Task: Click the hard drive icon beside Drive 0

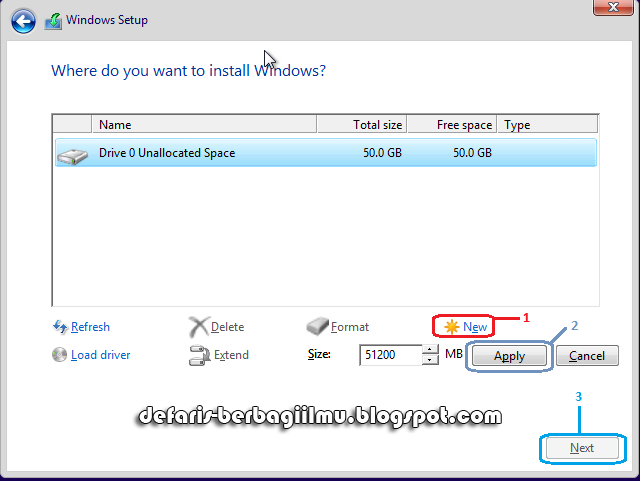Action: 72,154
